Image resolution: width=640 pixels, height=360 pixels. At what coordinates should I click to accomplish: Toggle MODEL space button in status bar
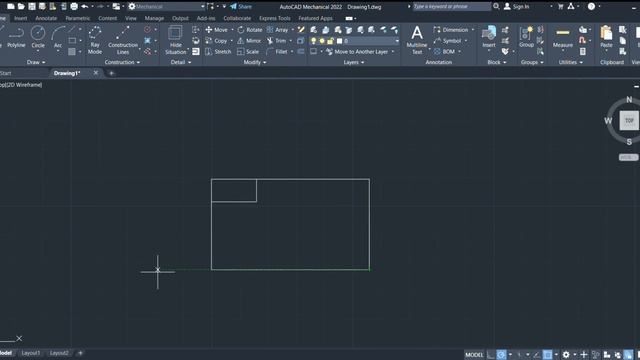(474, 355)
